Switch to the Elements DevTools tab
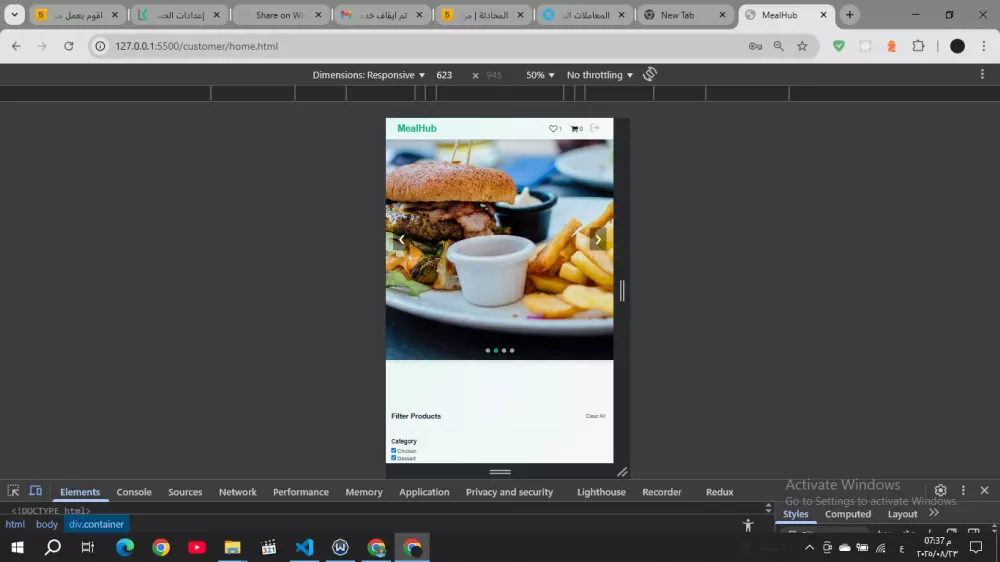This screenshot has height=562, width=1000. [80, 492]
